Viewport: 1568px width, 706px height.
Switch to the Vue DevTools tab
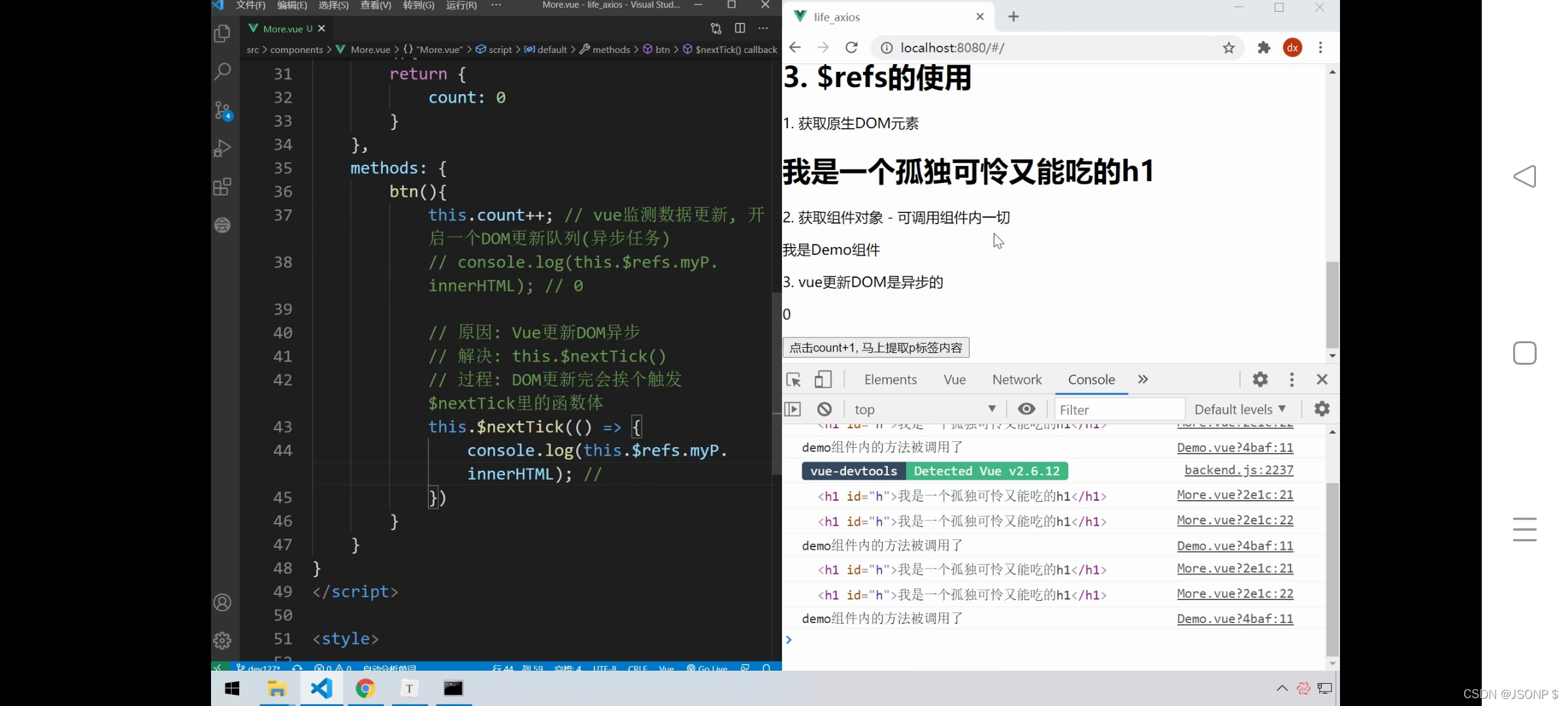(x=955, y=380)
